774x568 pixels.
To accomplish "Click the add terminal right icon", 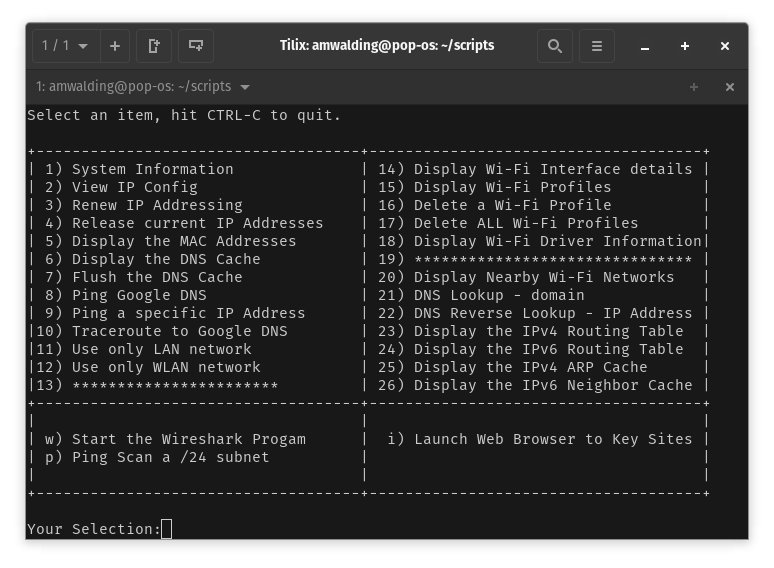I will click(x=154, y=46).
